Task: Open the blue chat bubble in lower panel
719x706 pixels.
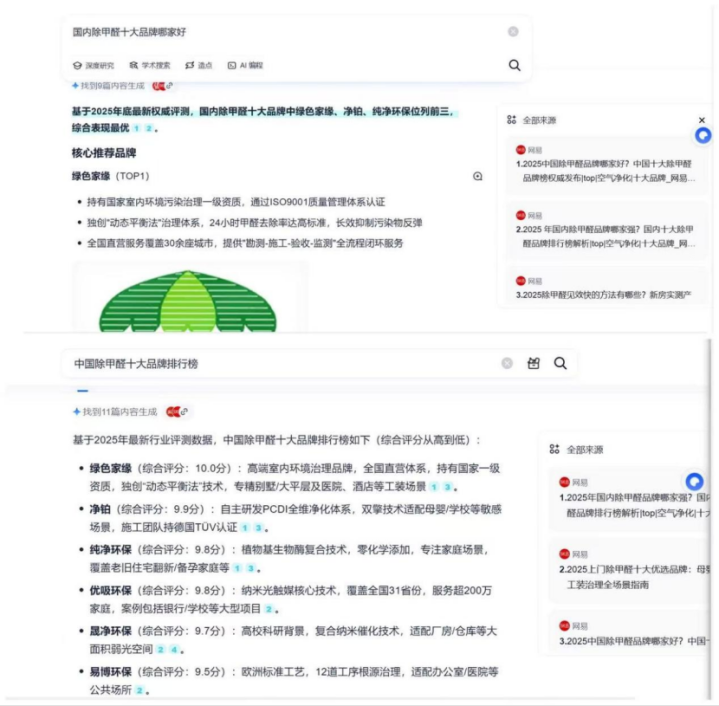Action: [694, 481]
